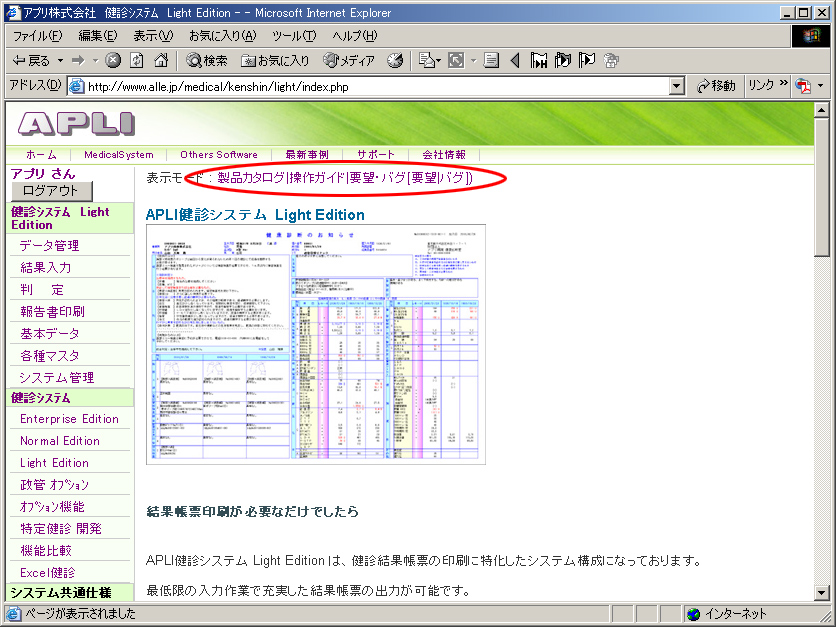
Task: Go to MedicalSystem navigation tab
Action: (x=119, y=155)
